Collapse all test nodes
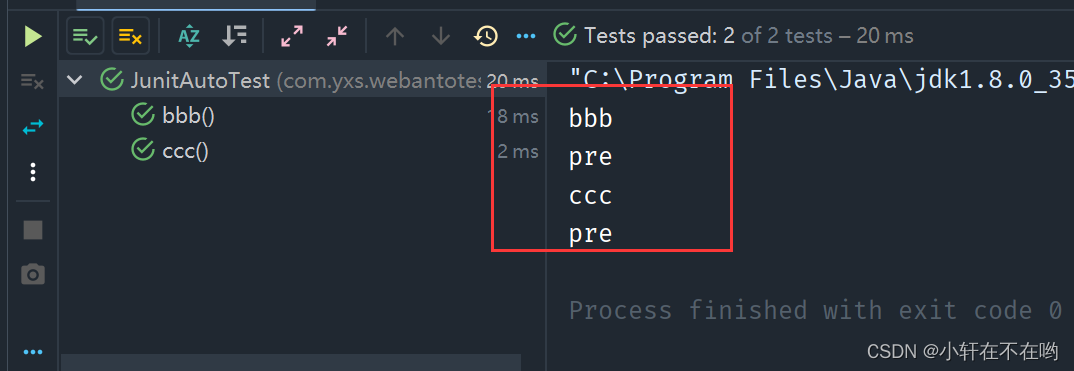This screenshot has height=371, width=1074. tap(337, 36)
